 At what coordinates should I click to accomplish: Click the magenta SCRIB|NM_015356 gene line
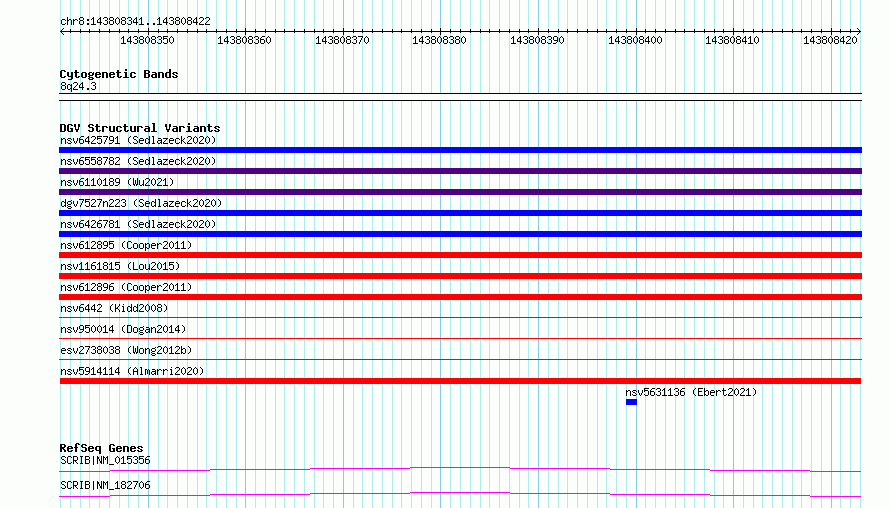460,469
